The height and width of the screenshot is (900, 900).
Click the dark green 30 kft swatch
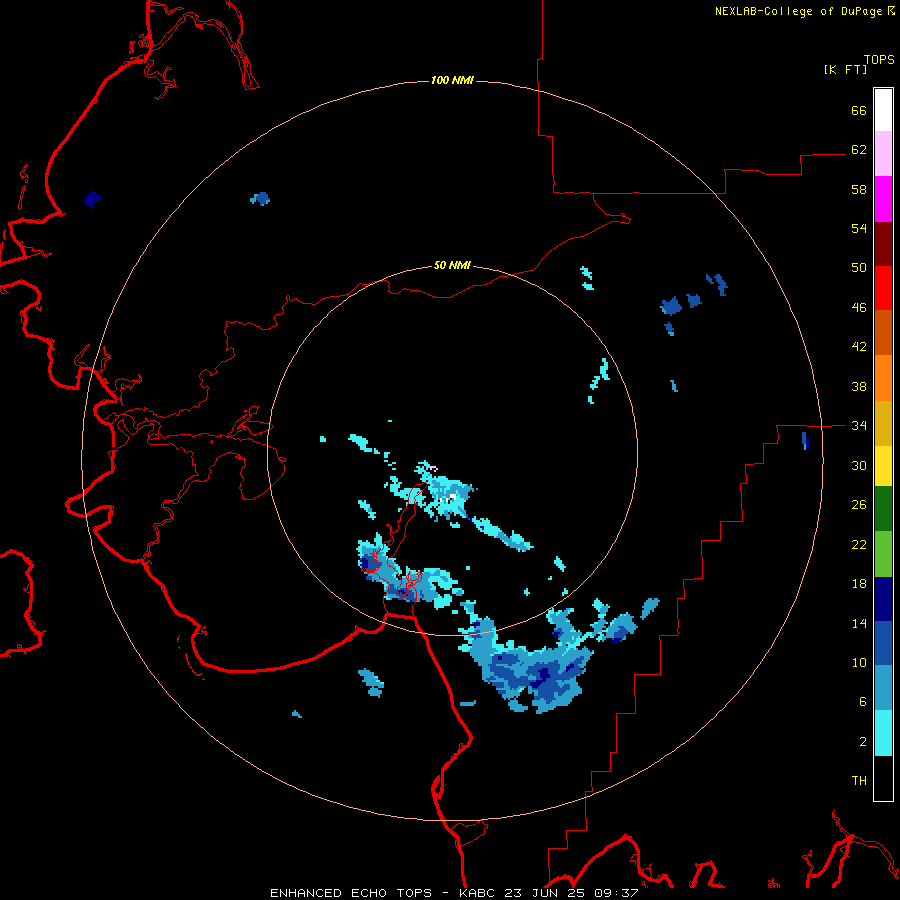(x=883, y=509)
